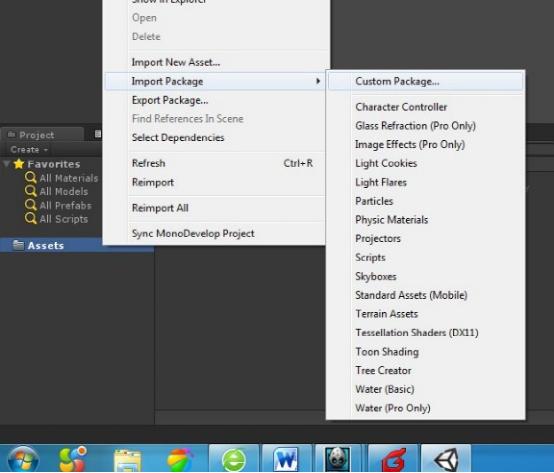Click the Favorites heading
This screenshot has height=473, width=554.
point(54,164)
